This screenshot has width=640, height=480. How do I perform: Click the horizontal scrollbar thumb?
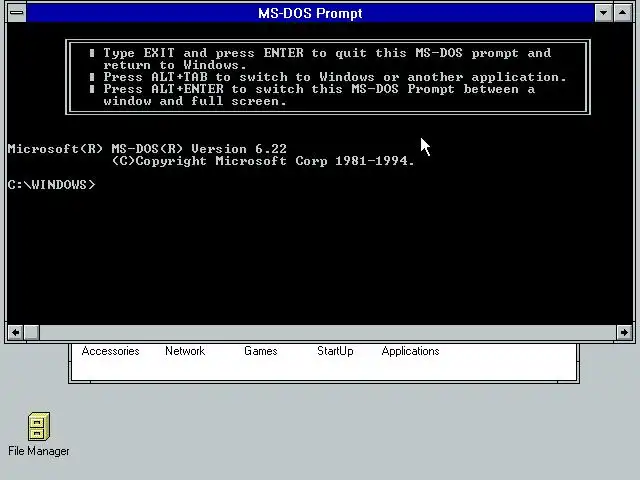[32, 332]
